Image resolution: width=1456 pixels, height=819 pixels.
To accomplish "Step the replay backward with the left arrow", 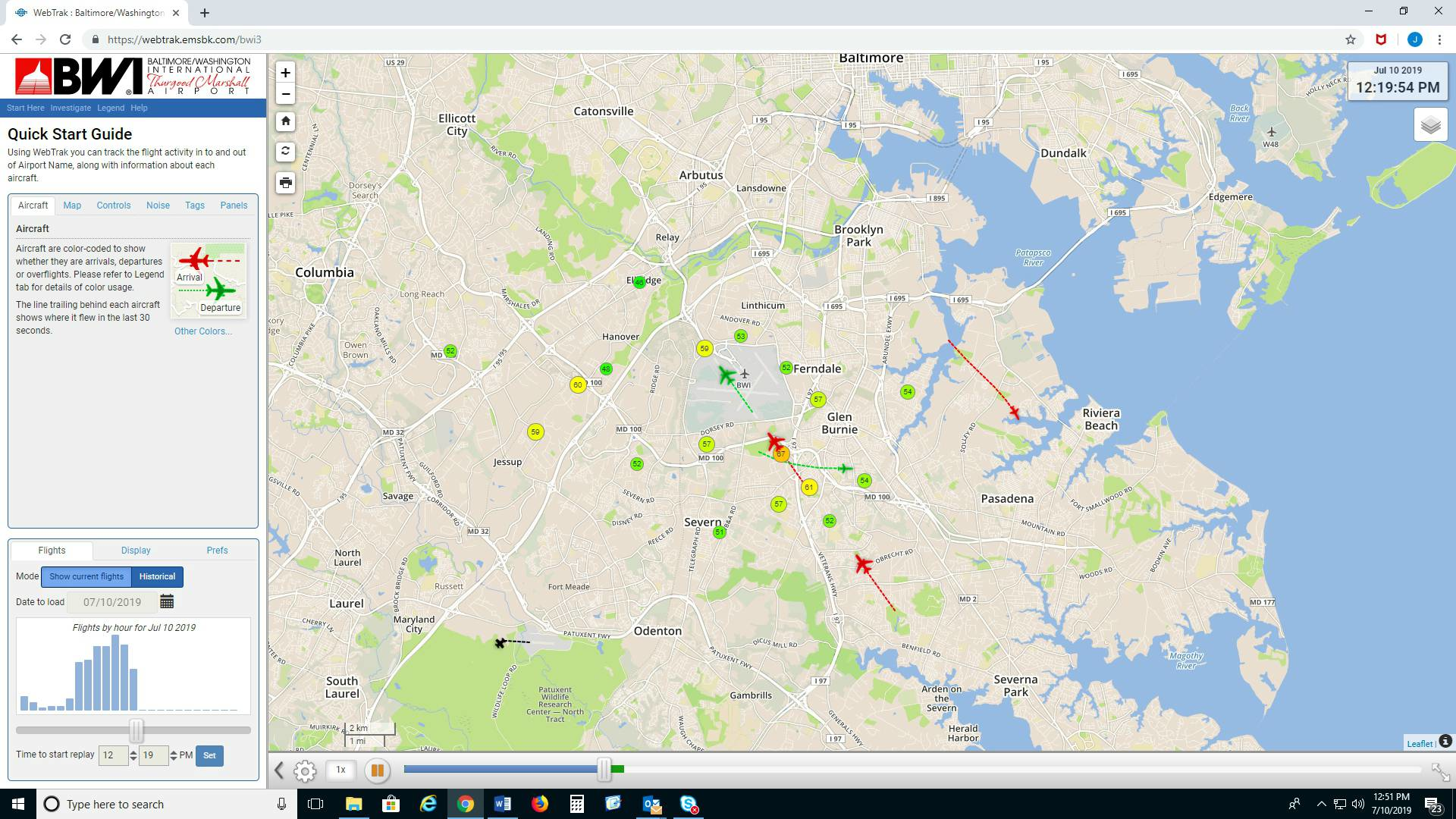I will click(x=278, y=770).
